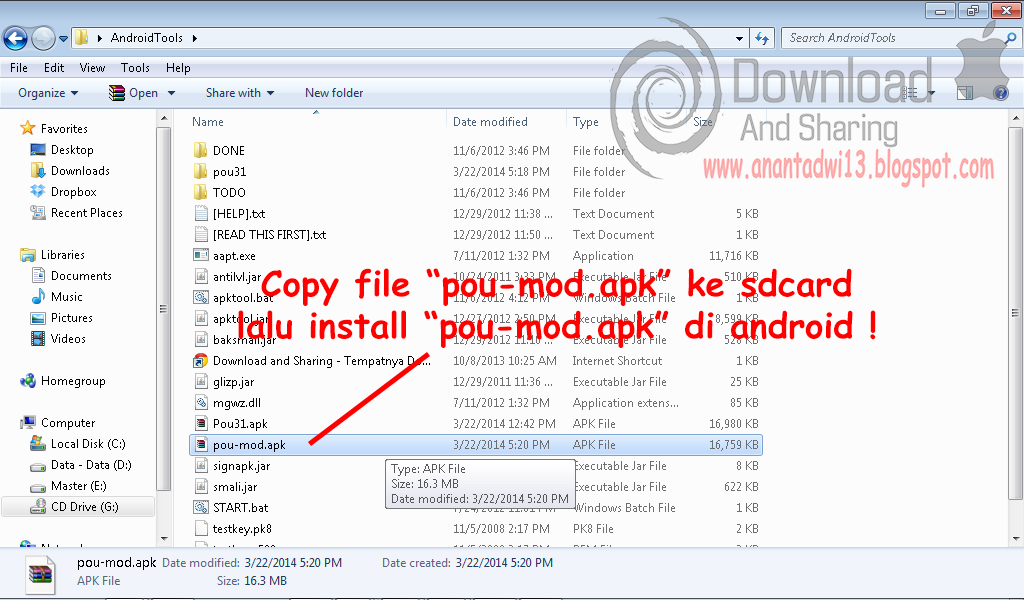Toggle the preview pane icon
The height and width of the screenshot is (600, 1024).
pyautogui.click(x=965, y=93)
